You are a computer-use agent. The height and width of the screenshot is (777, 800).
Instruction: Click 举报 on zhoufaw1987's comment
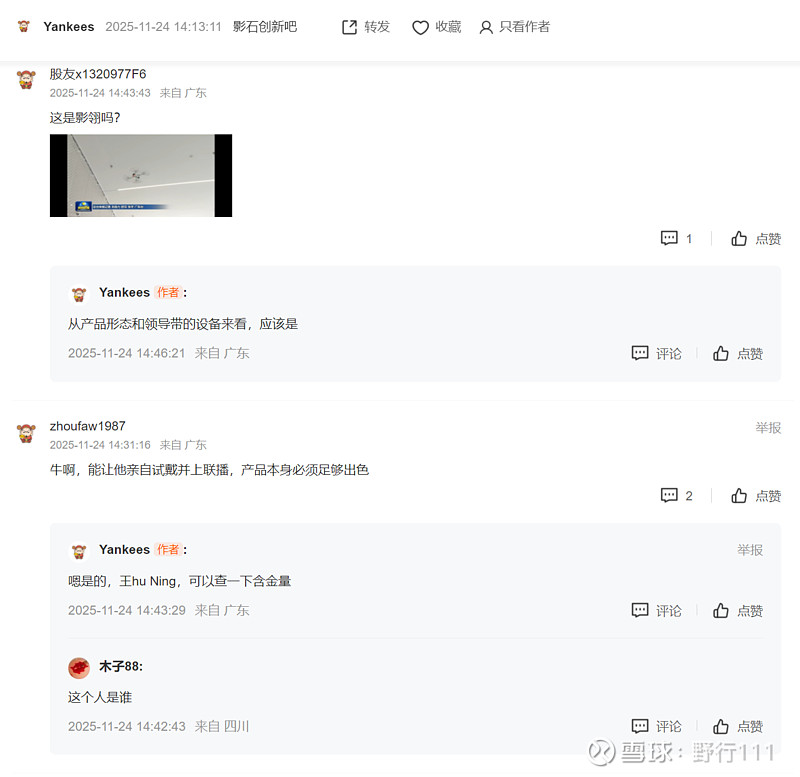768,428
